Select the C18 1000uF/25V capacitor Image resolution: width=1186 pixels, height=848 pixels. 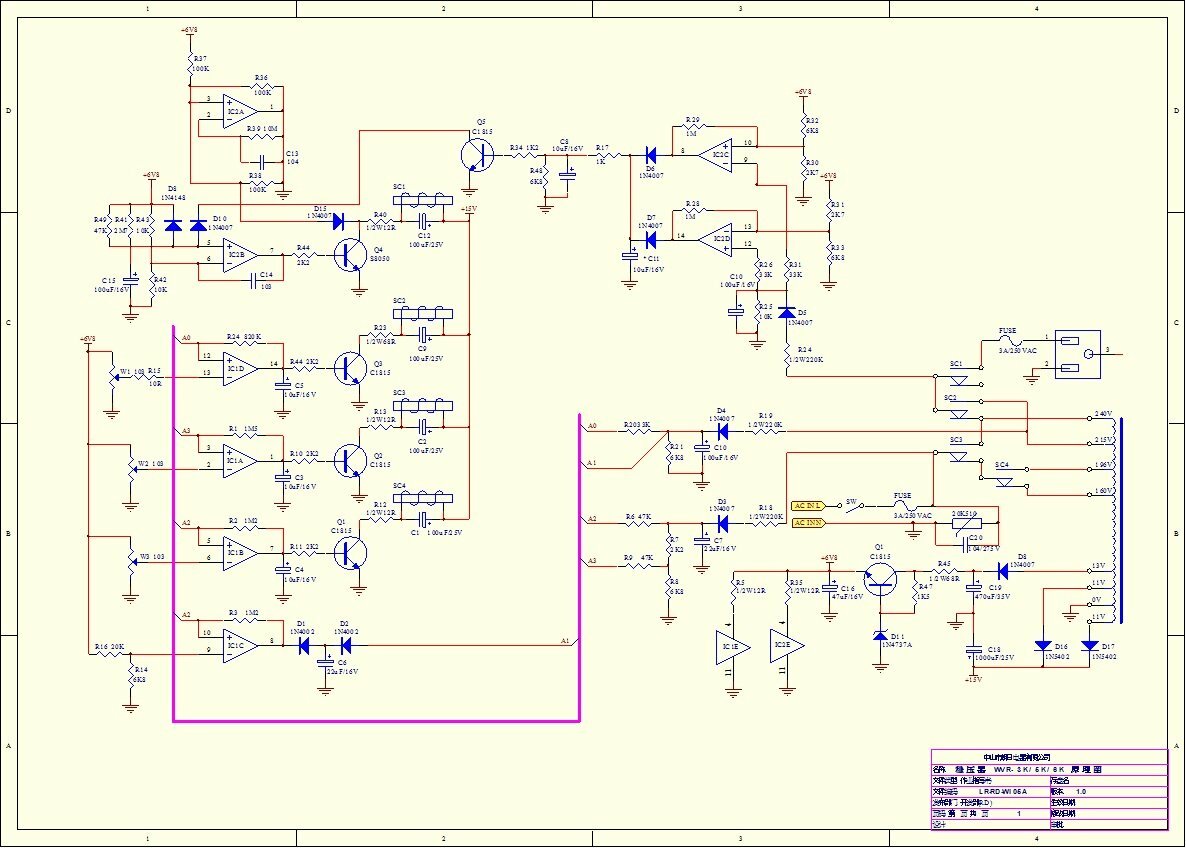[974, 651]
